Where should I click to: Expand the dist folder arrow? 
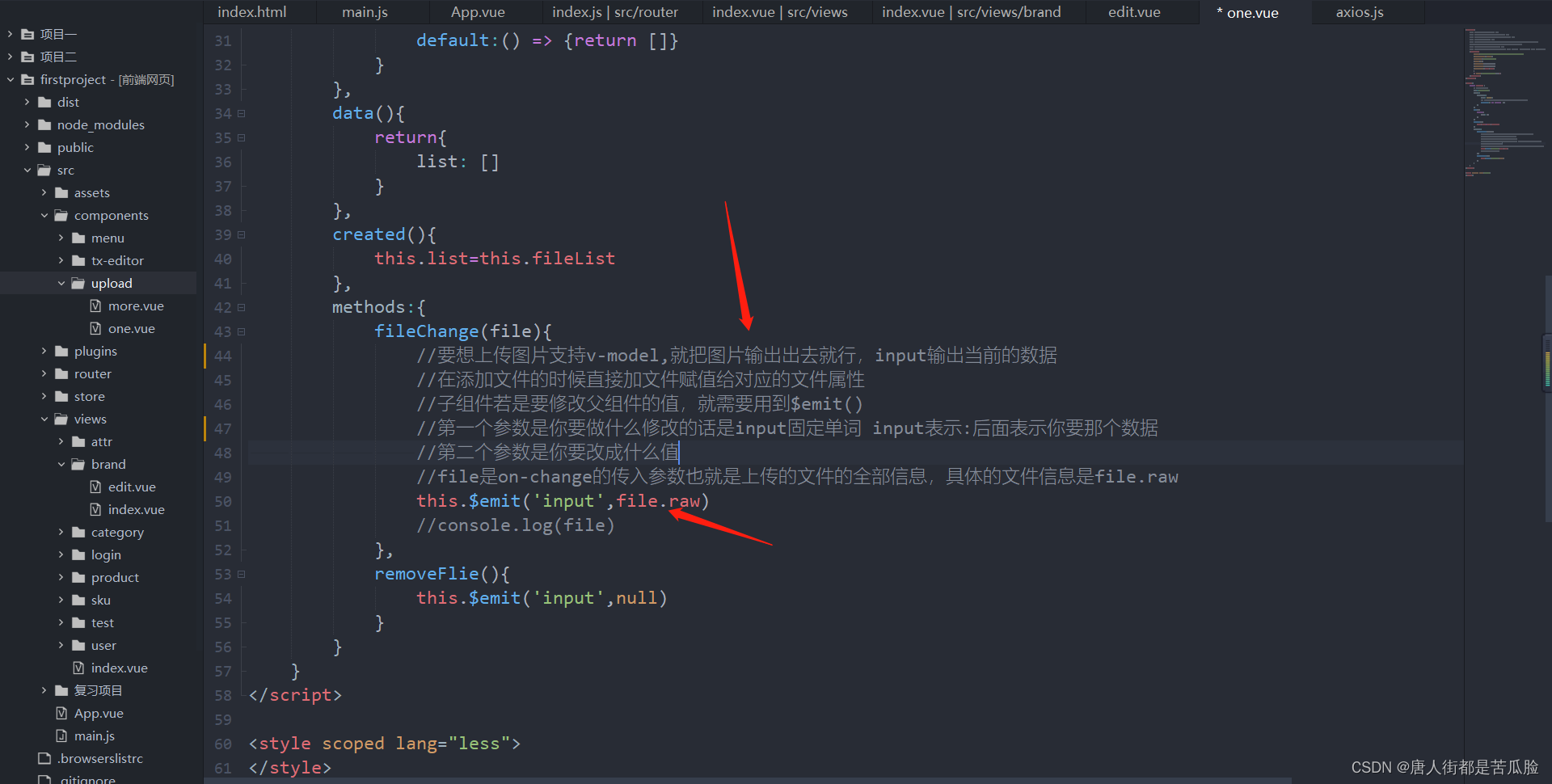point(27,102)
